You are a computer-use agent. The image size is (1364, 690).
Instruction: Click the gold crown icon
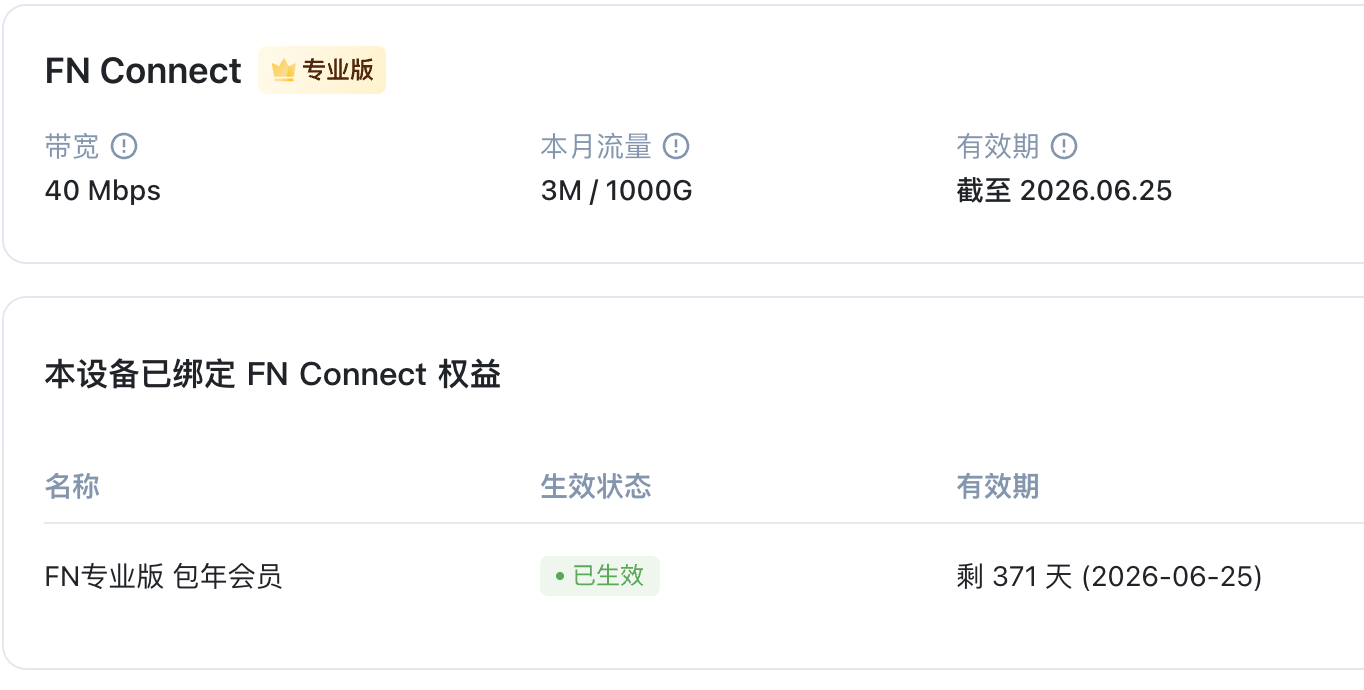[284, 71]
